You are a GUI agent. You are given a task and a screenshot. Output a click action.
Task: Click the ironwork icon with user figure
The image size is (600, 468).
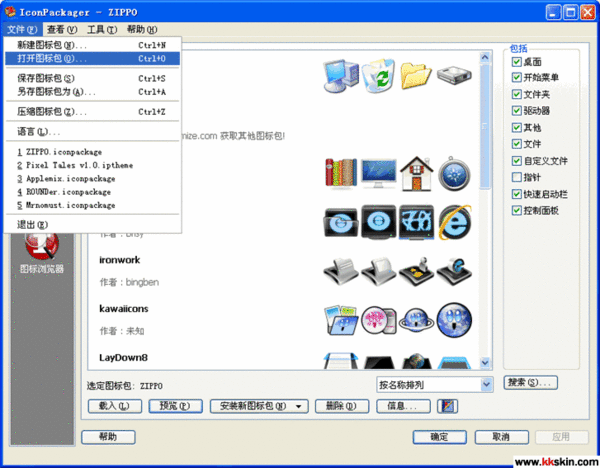pyautogui.click(x=416, y=271)
